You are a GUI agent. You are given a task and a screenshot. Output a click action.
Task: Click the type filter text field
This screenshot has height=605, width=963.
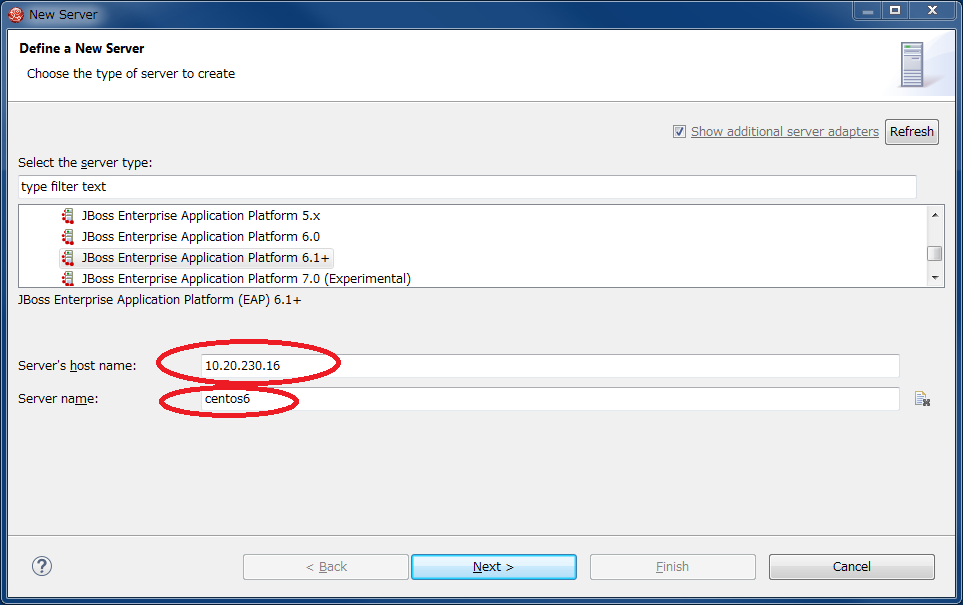[467, 187]
